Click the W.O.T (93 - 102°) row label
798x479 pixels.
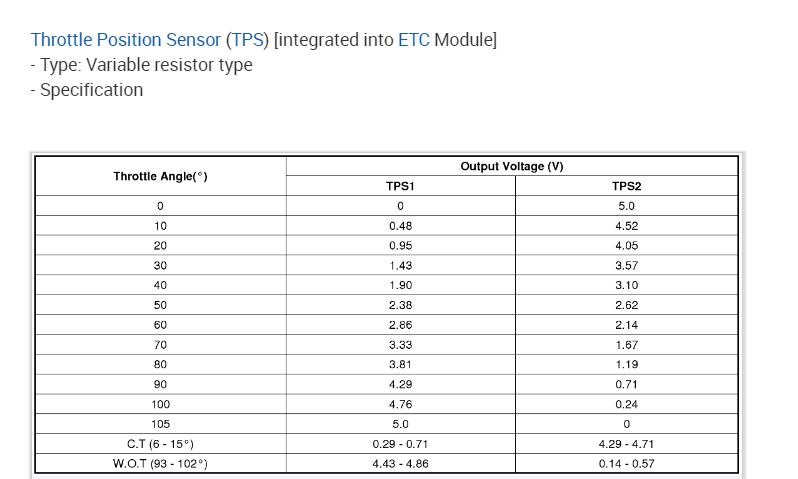click(160, 464)
